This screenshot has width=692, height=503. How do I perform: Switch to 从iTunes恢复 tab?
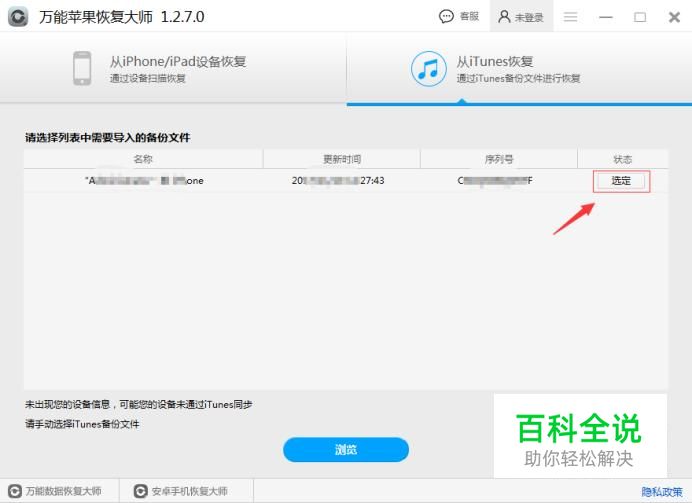[x=519, y=69]
